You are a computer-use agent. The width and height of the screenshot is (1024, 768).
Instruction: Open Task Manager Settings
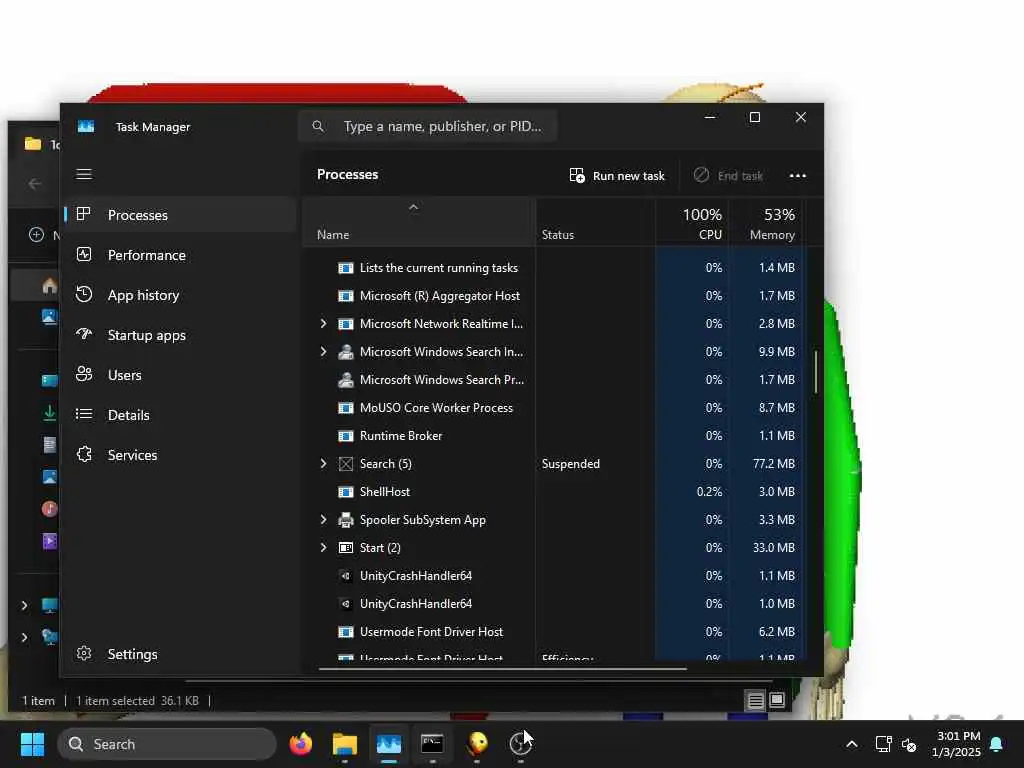pyautogui.click(x=180, y=654)
